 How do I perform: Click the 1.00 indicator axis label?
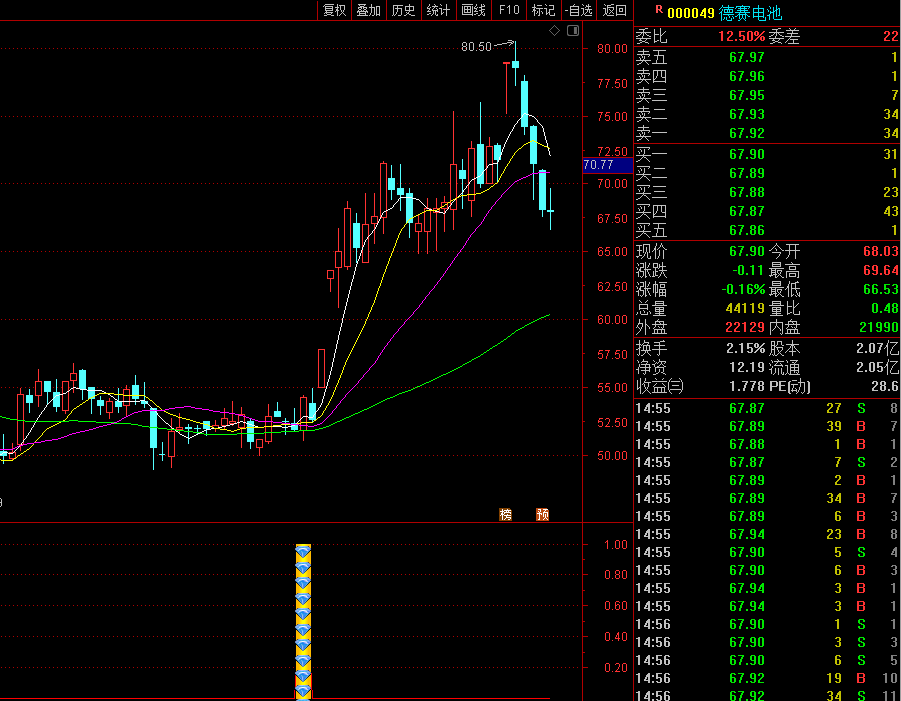pyautogui.click(x=616, y=545)
